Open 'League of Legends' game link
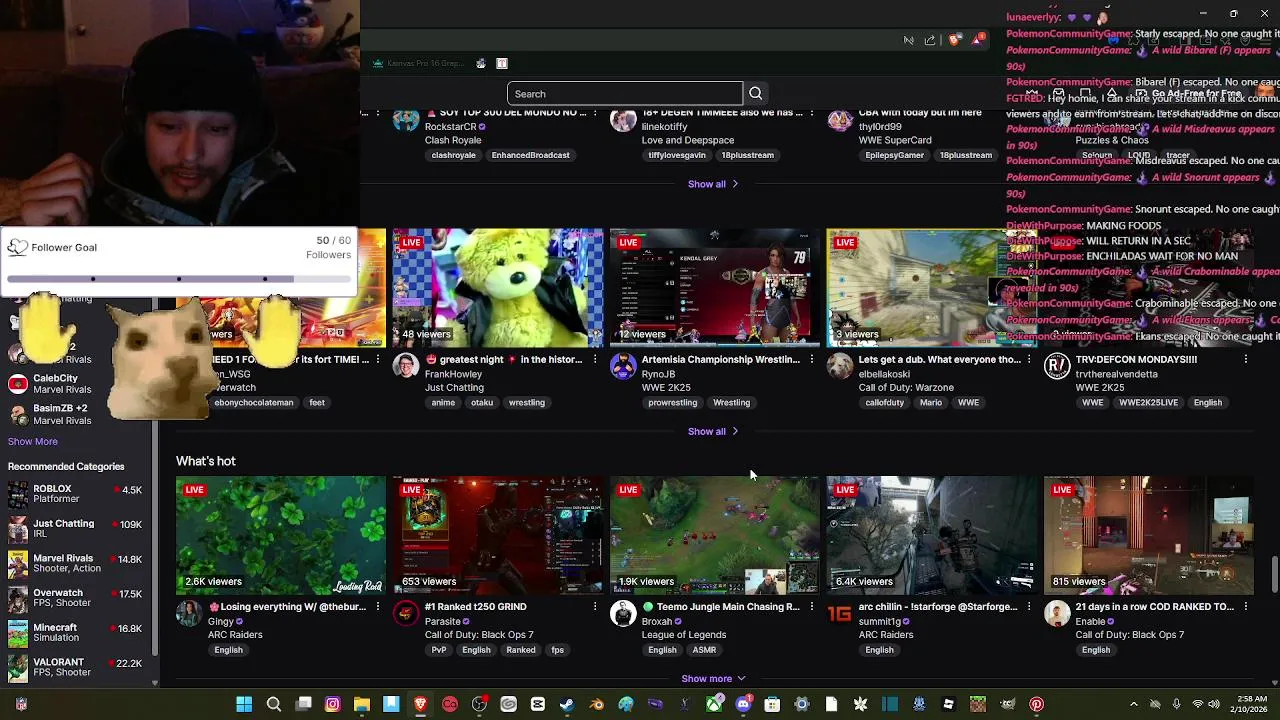The height and width of the screenshot is (720, 1280). coord(684,635)
